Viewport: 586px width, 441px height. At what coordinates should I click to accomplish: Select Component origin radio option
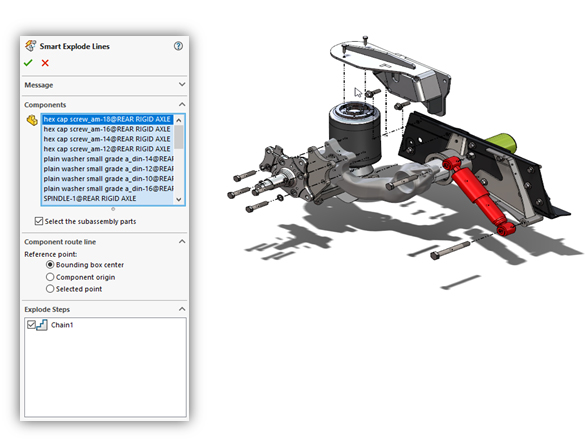click(x=50, y=277)
